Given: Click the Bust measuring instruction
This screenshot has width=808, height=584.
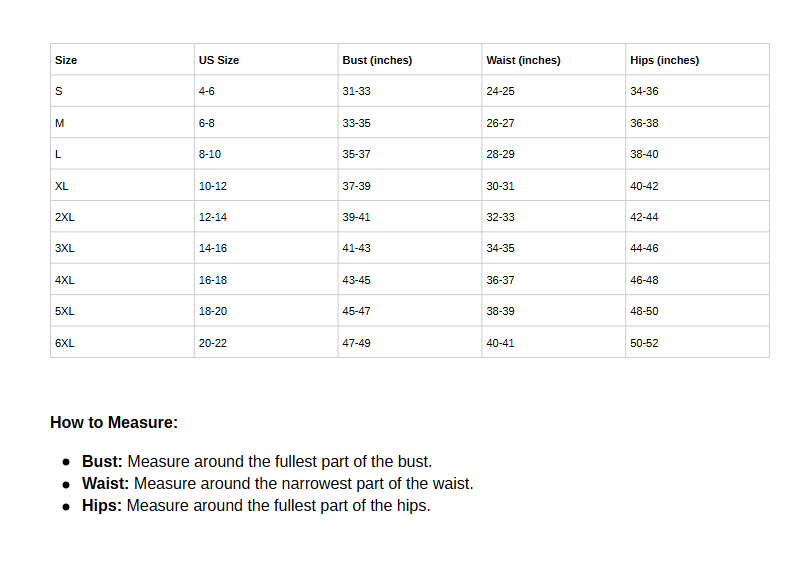Looking at the screenshot, I should (257, 461).
